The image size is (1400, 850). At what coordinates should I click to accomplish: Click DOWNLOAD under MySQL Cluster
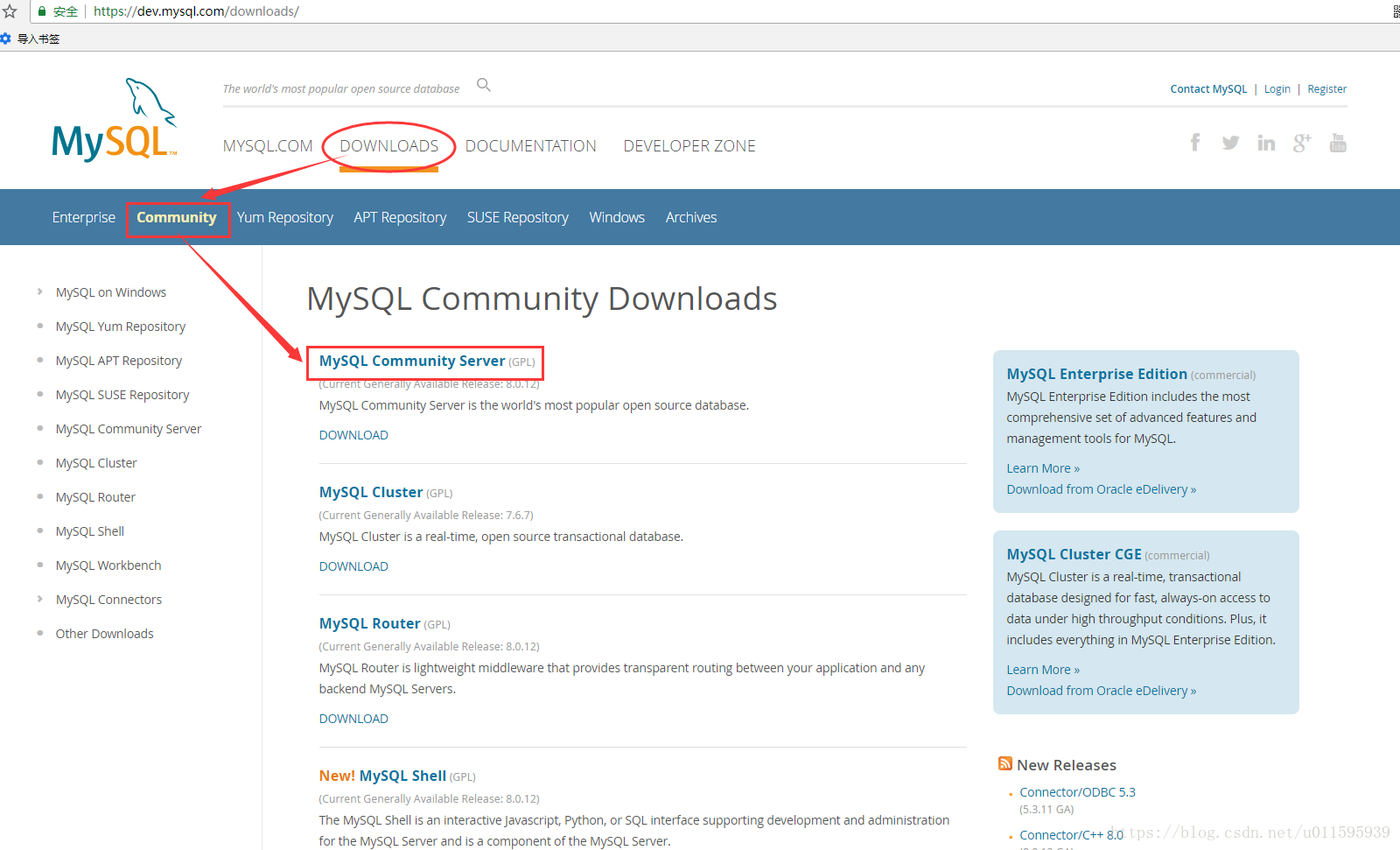click(x=353, y=566)
